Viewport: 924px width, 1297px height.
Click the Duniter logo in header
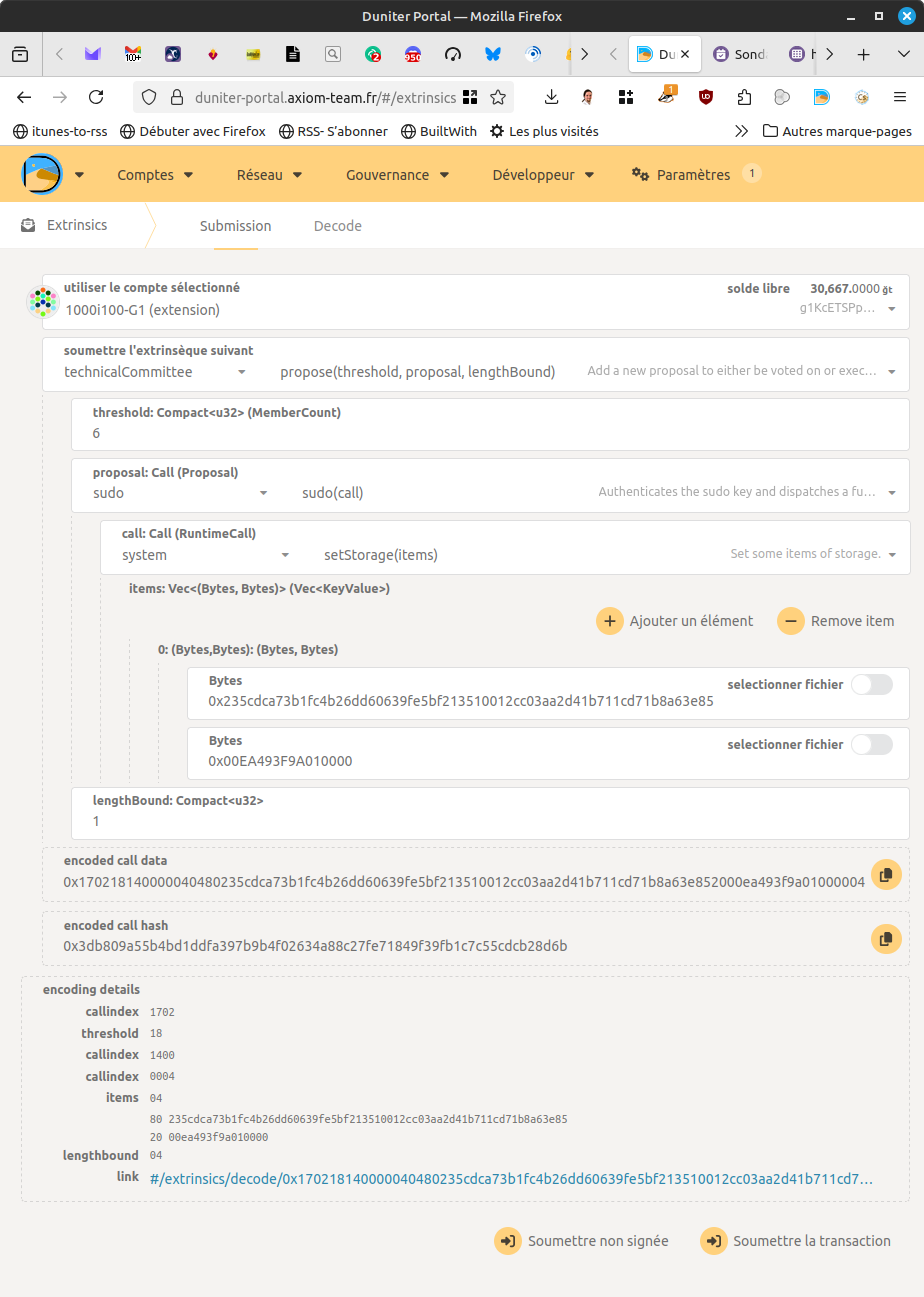(43, 175)
